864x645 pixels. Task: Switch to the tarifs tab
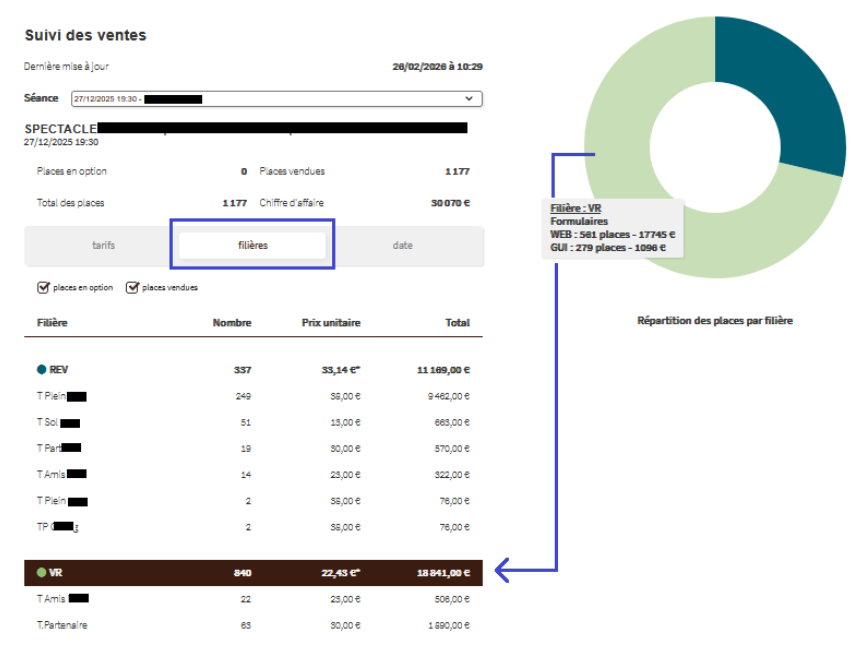coord(103,246)
